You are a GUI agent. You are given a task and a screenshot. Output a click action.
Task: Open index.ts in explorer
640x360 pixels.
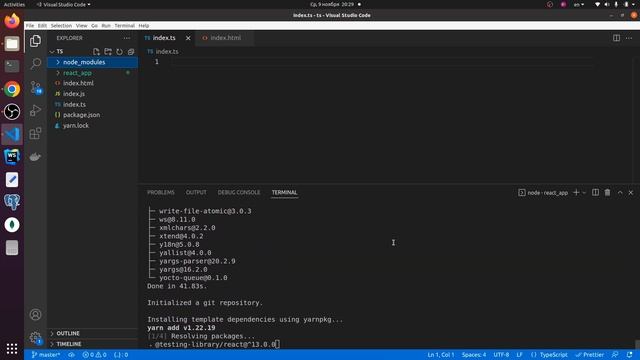[x=93, y=104]
